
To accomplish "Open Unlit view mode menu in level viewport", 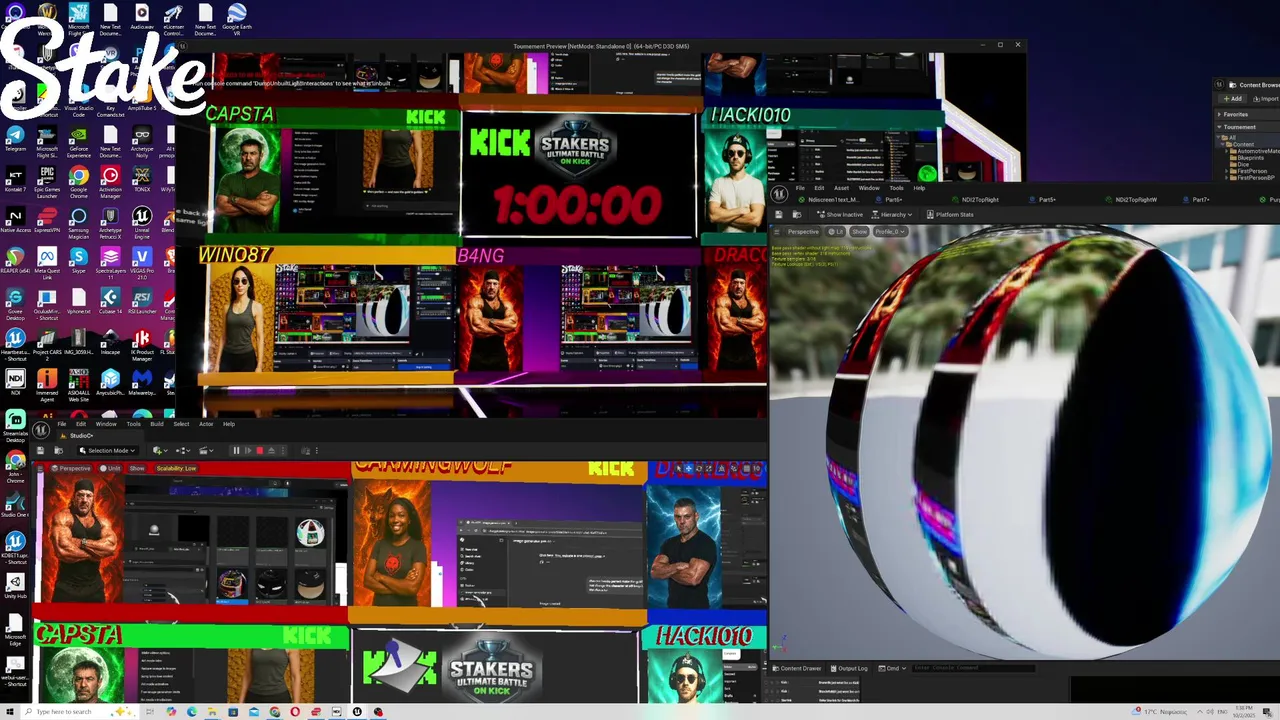I will coord(110,468).
